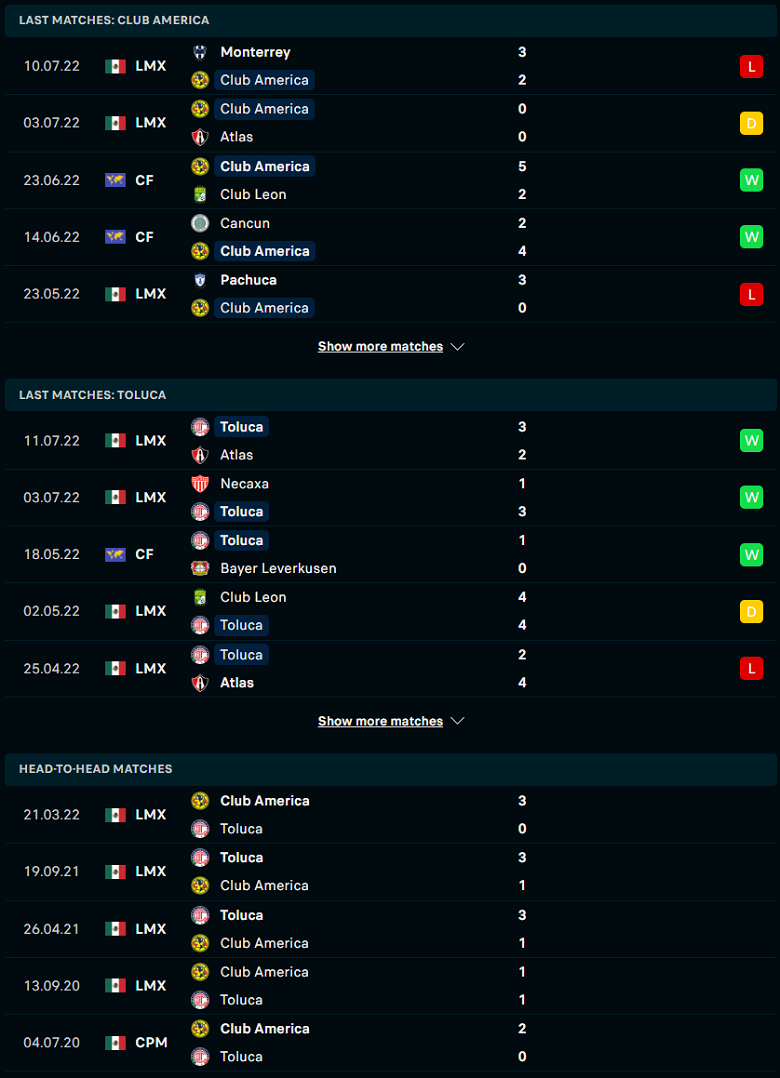Select Last Matches: Toluca section header

click(x=390, y=395)
